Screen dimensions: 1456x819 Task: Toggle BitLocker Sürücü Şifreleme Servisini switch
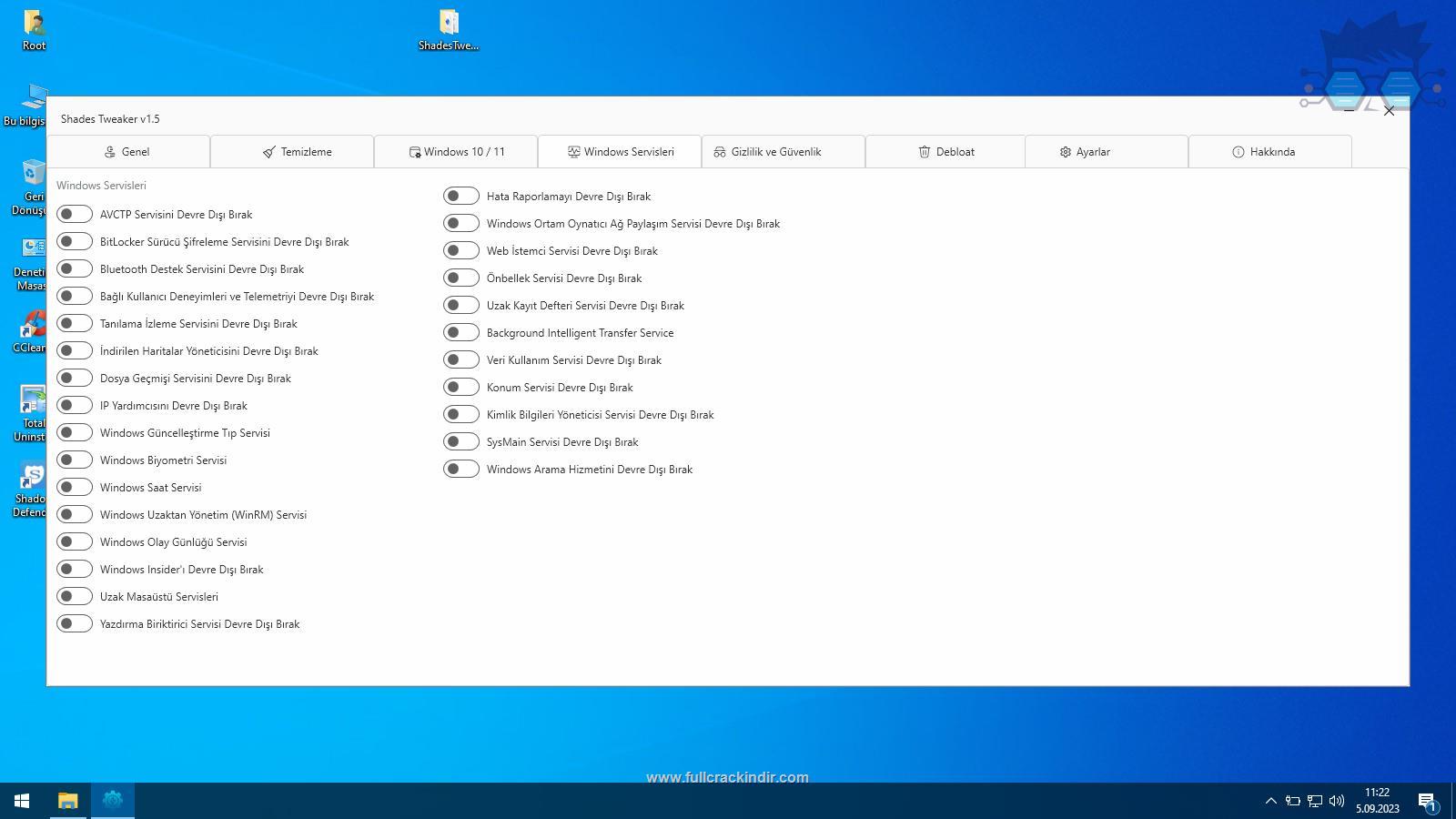[75, 241]
